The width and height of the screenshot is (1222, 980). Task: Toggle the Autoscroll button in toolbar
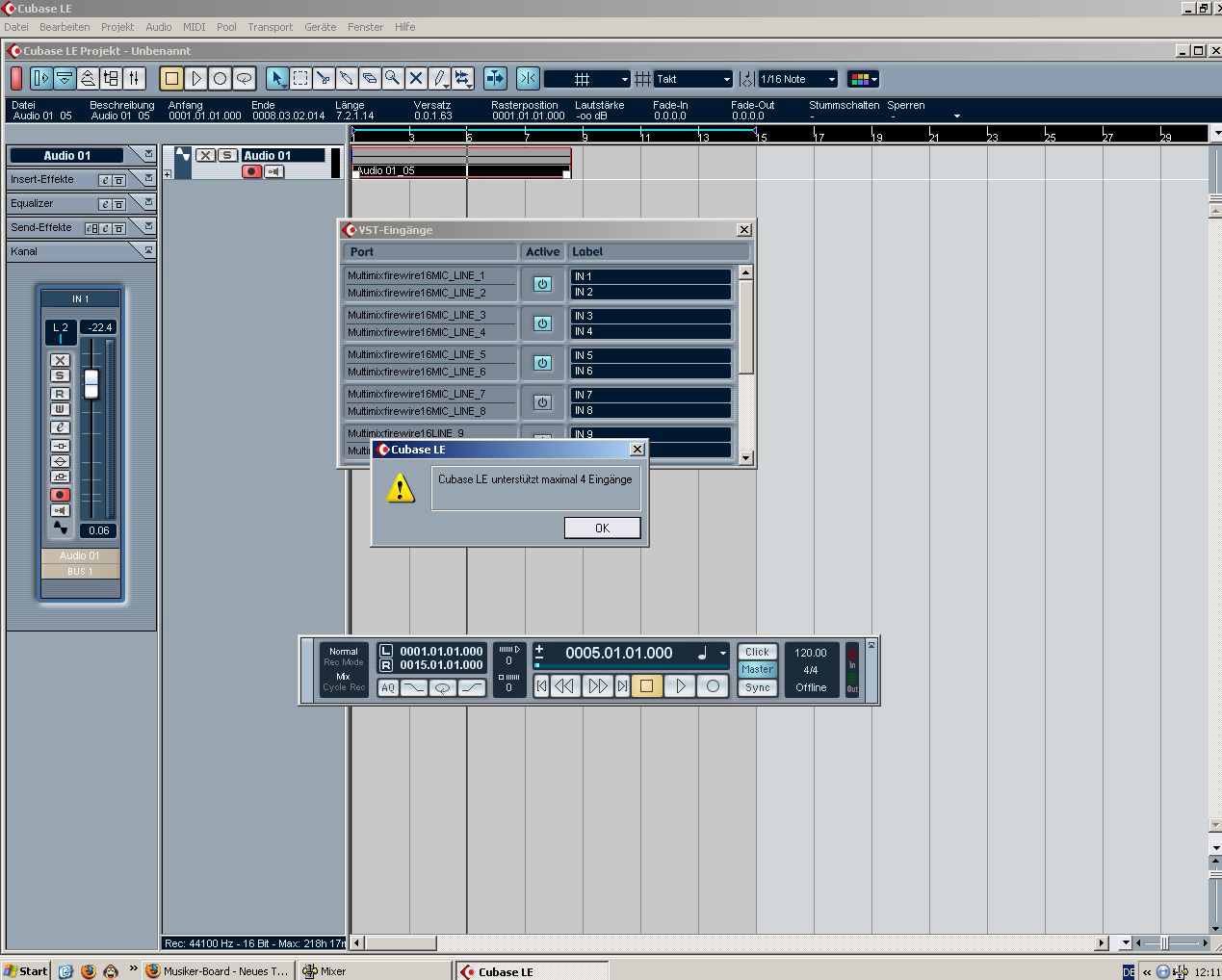(495, 79)
